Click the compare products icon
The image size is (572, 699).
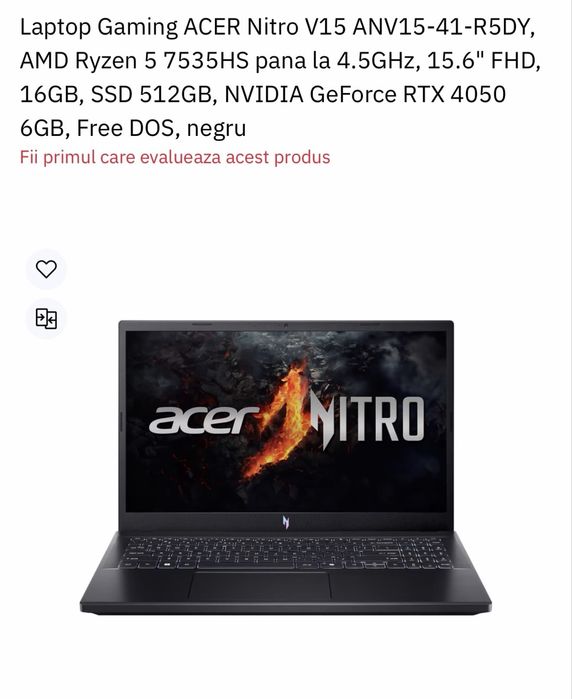point(46,319)
